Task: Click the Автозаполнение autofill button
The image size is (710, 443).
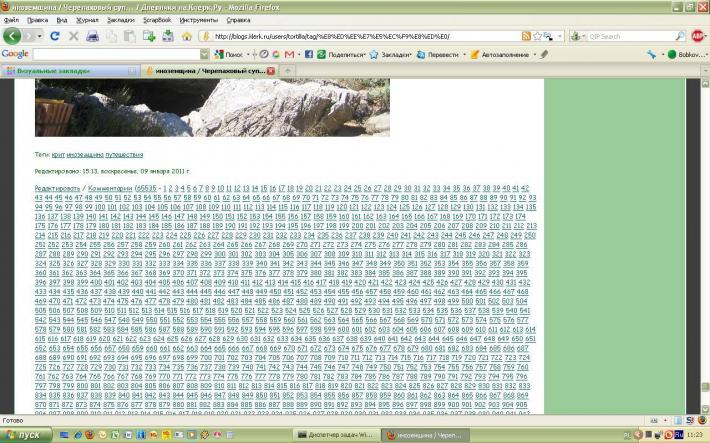Action: click(500, 54)
